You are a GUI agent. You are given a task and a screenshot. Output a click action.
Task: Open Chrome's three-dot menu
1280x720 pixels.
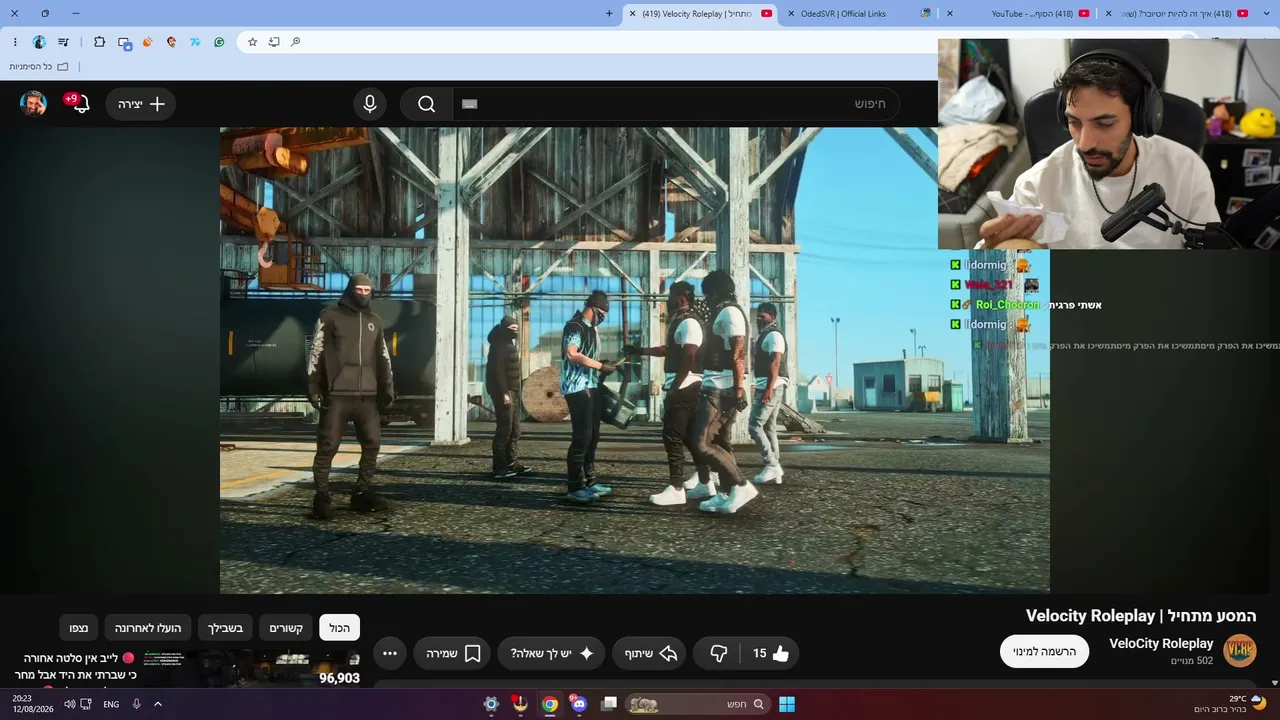(15, 42)
